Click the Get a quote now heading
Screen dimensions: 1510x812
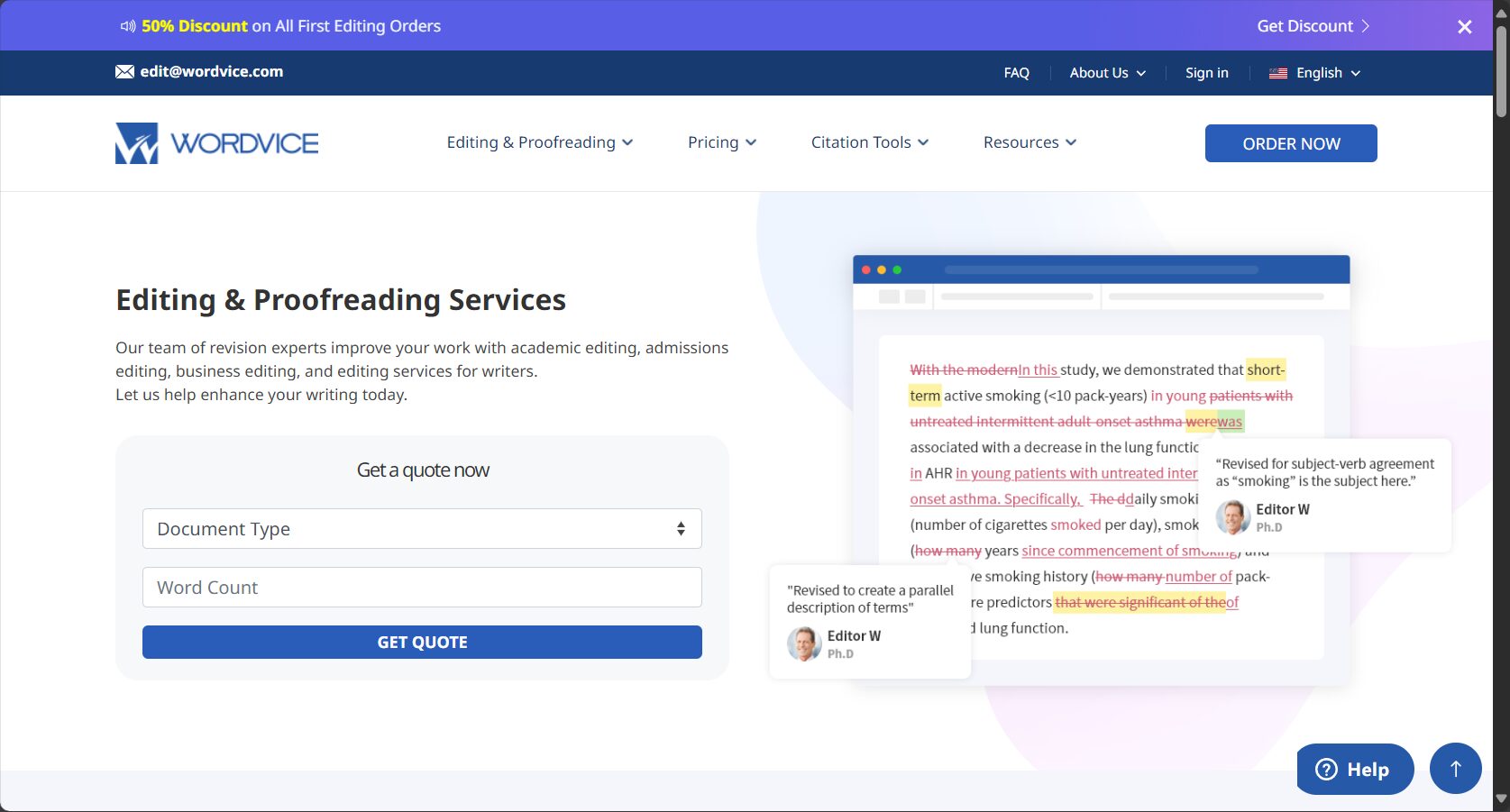tap(423, 470)
